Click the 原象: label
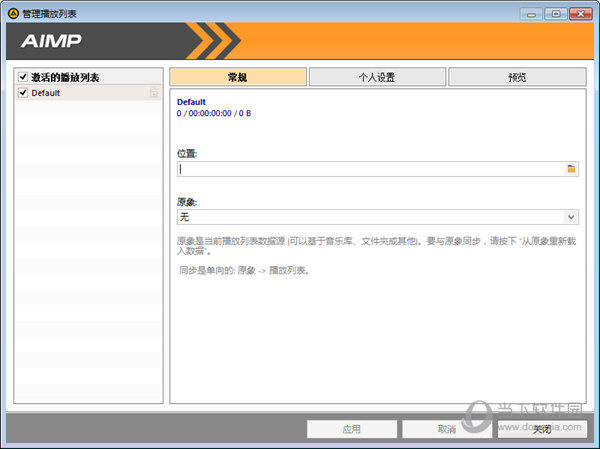 tap(187, 202)
